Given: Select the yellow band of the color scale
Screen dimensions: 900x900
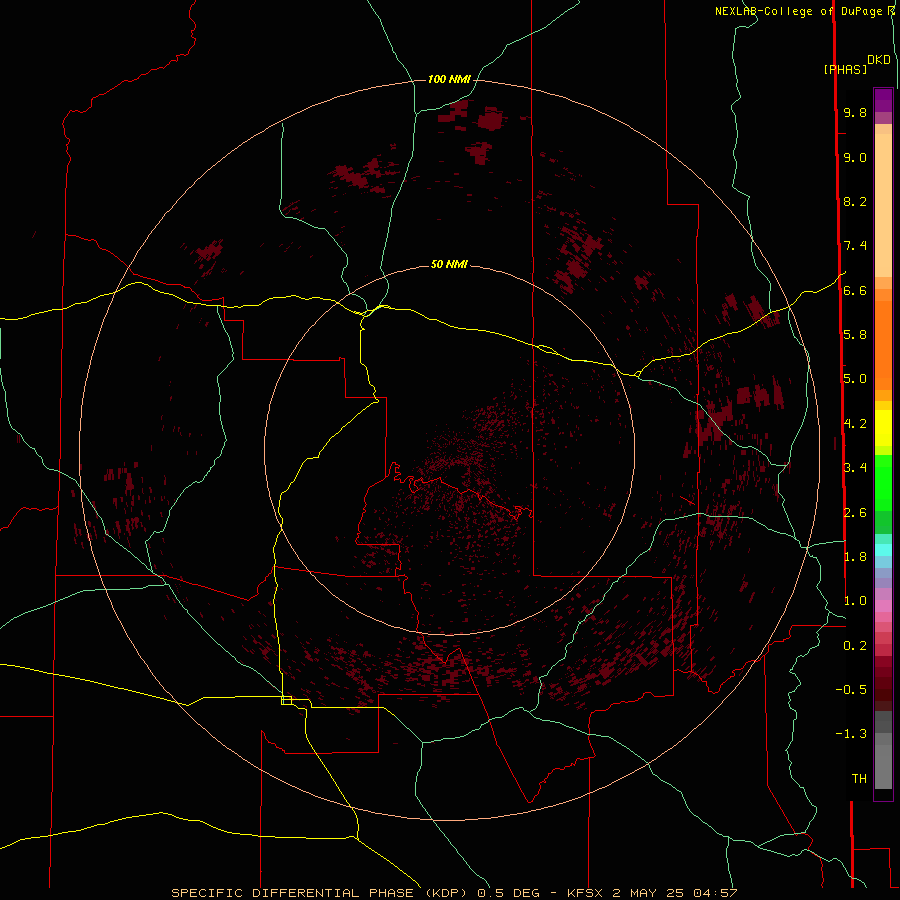Looking at the screenshot, I should click(x=883, y=428).
